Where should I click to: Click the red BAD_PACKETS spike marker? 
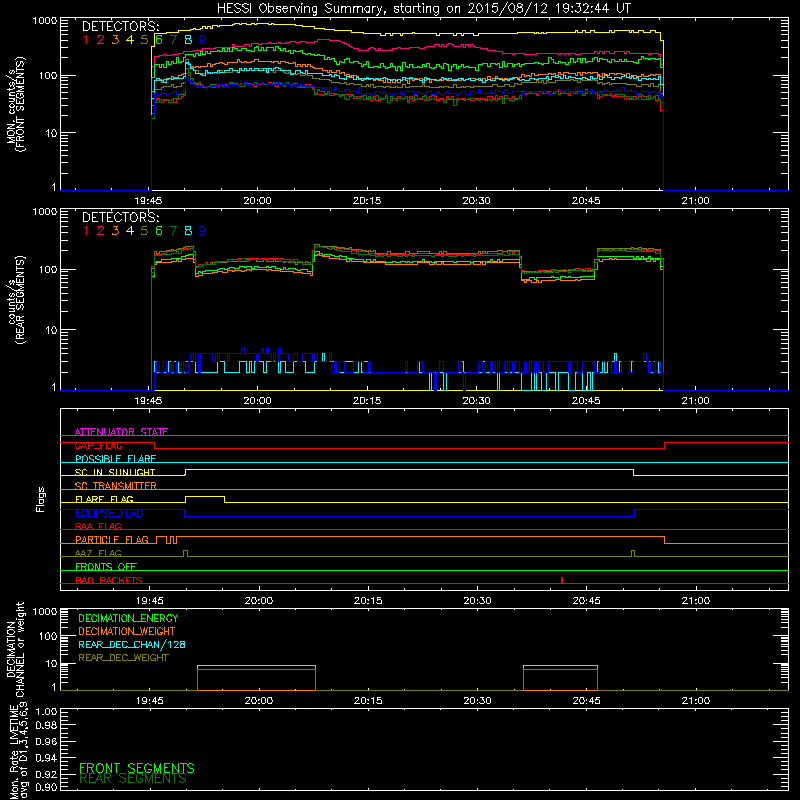[562, 580]
